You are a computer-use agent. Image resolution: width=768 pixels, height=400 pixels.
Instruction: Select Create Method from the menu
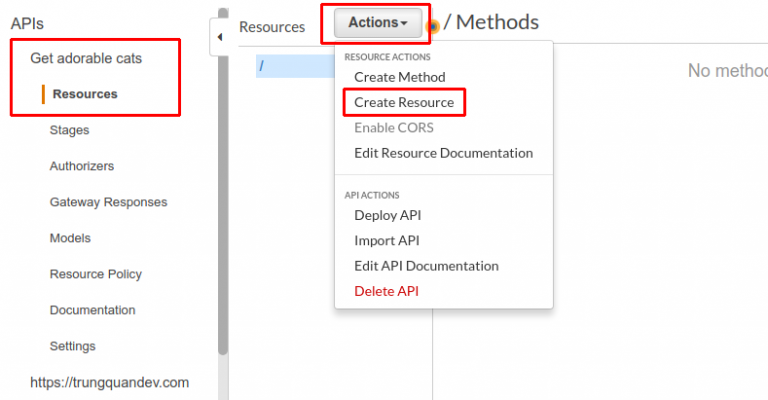(399, 77)
